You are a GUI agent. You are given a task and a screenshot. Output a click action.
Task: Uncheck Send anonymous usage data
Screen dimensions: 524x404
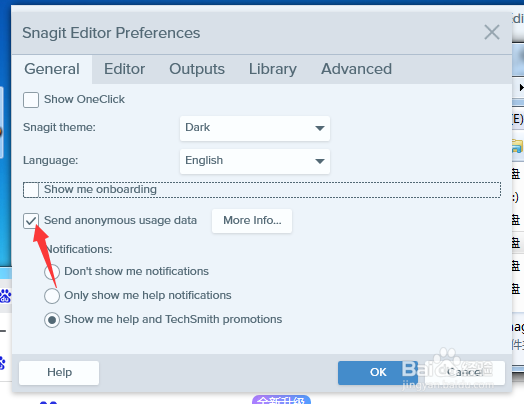coord(31,221)
